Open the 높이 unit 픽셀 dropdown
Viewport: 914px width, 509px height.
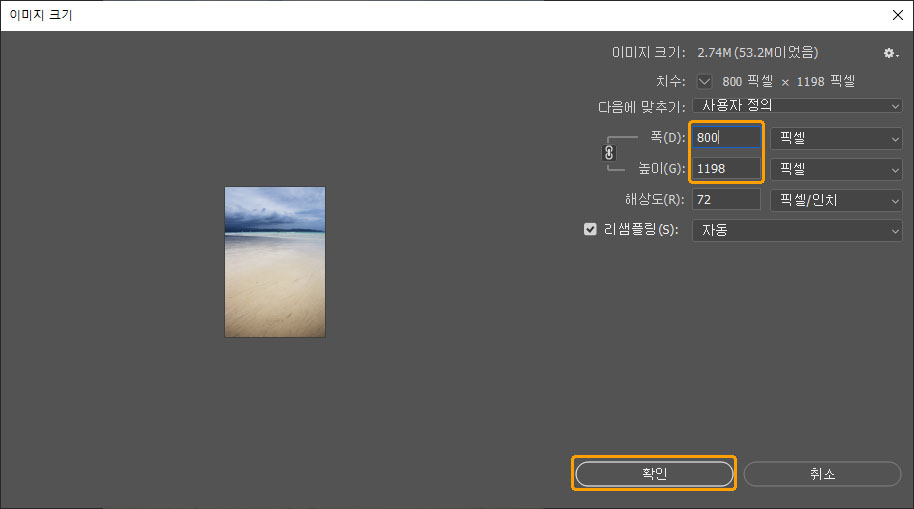(x=836, y=169)
